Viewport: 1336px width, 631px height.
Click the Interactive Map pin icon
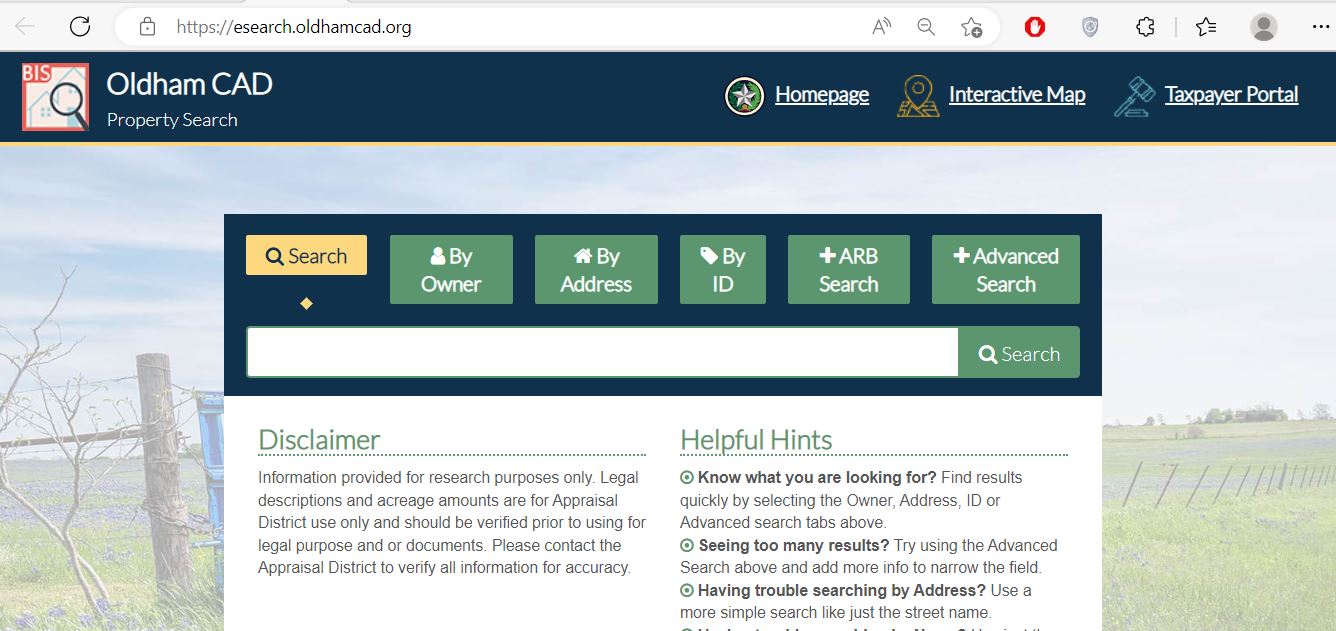coord(918,96)
